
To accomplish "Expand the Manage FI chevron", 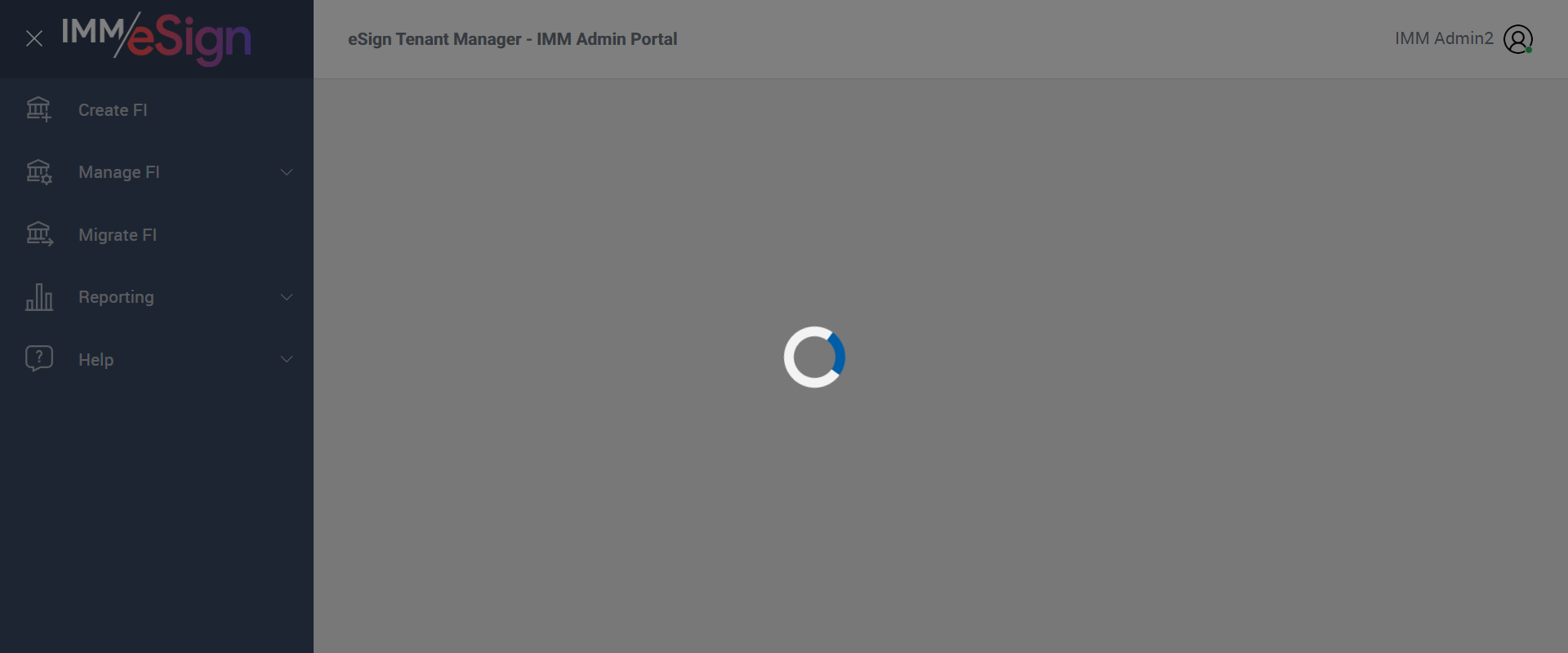I will (x=287, y=172).
